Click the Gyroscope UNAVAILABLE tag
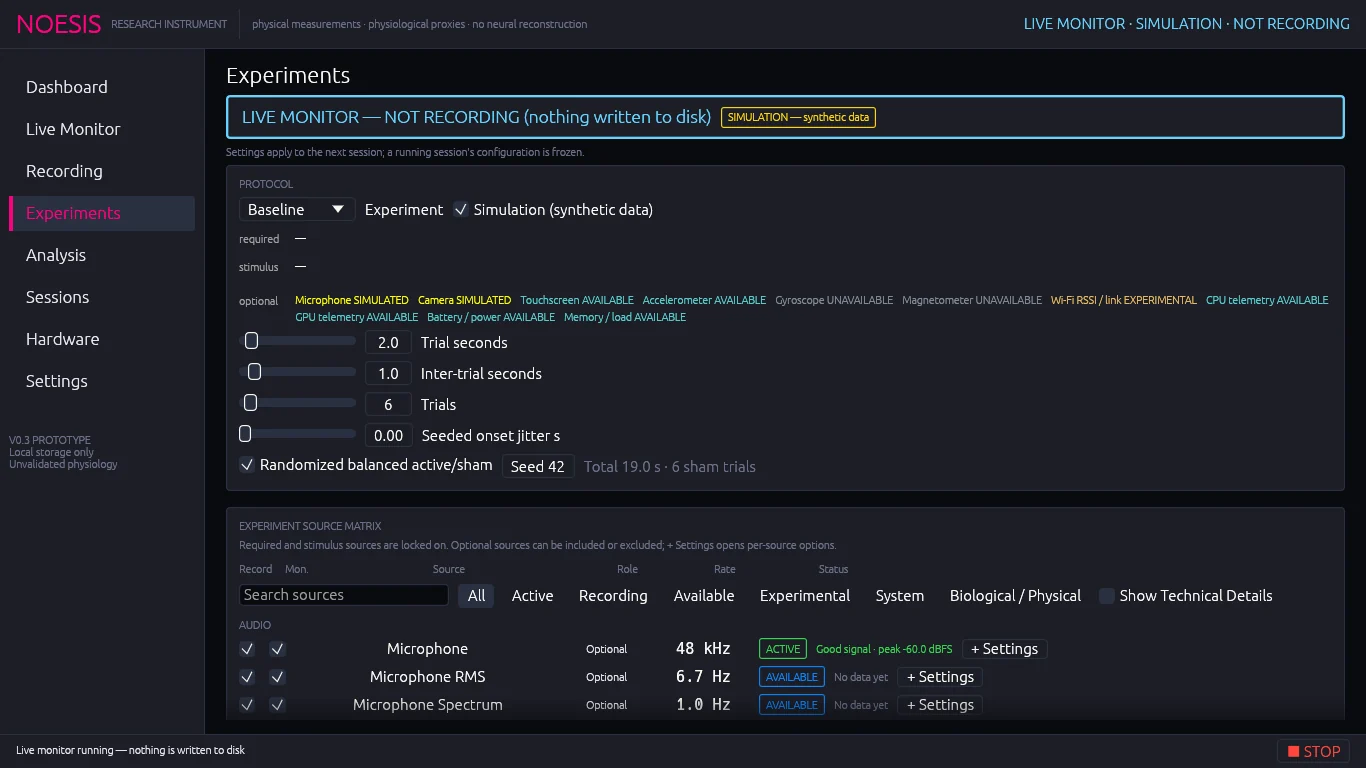The image size is (1366, 768). 834,300
